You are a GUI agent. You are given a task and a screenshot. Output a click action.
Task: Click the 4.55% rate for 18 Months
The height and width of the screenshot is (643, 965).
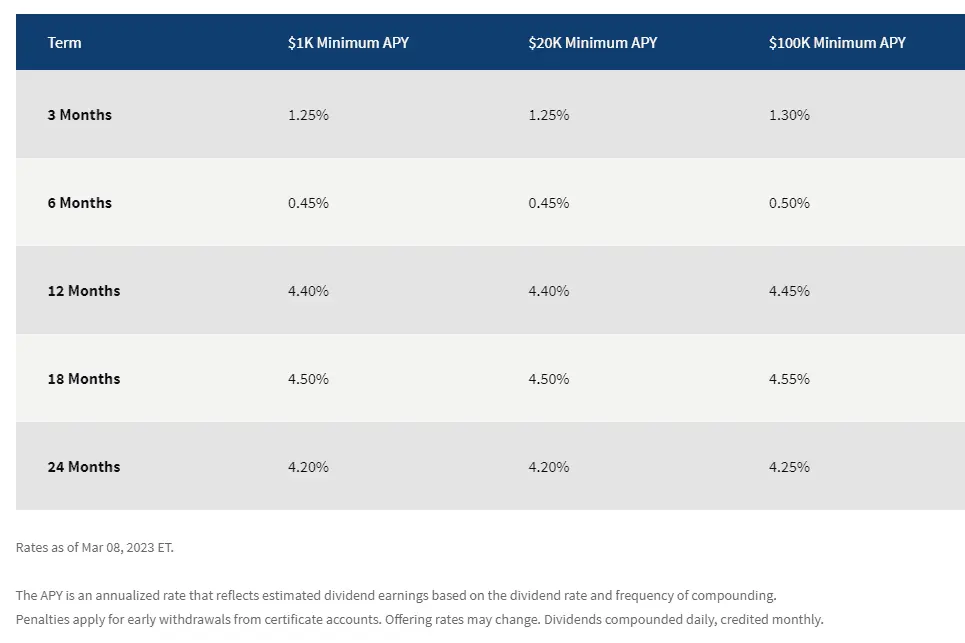(x=789, y=379)
